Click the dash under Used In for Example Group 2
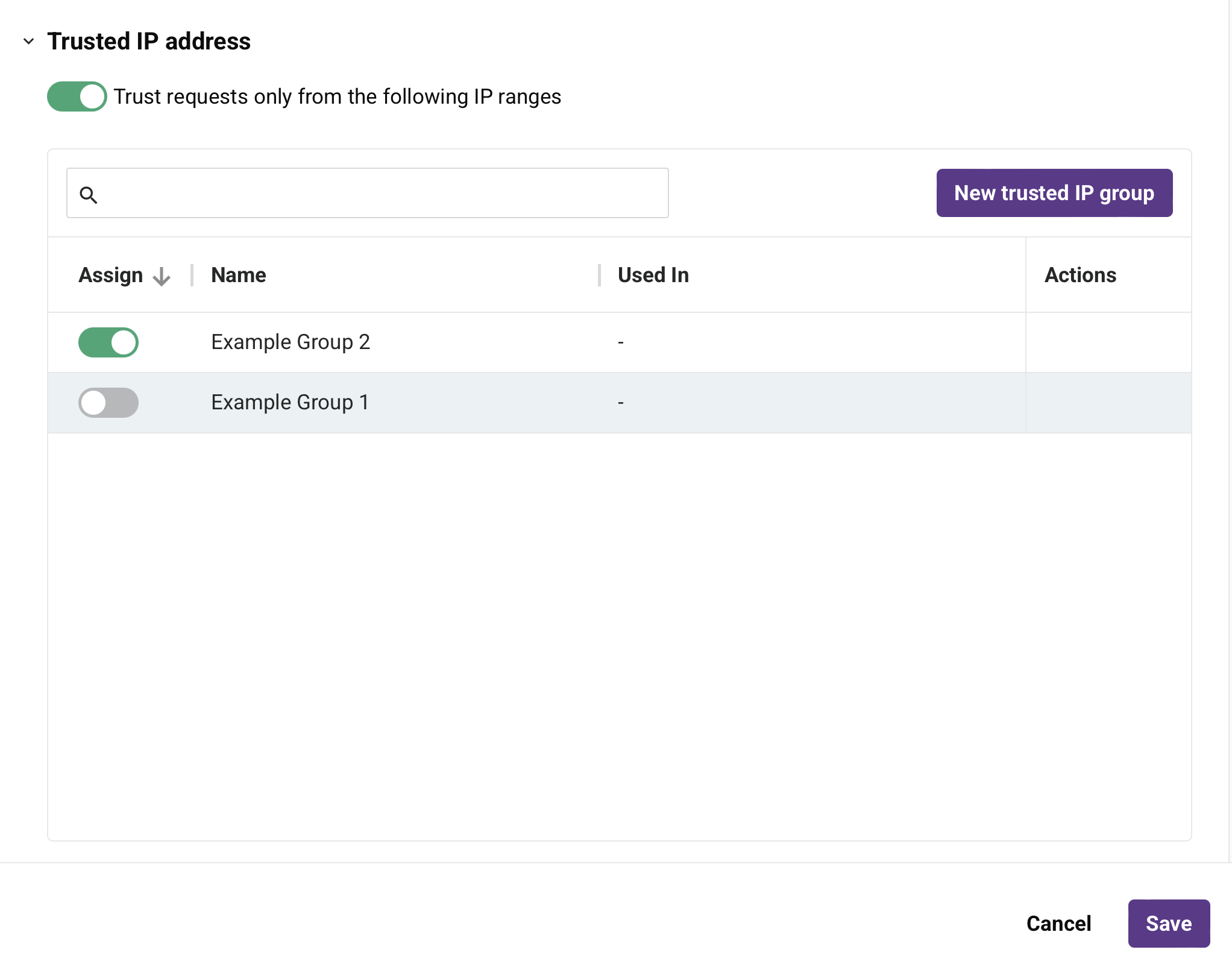The image size is (1232, 973). pyautogui.click(x=620, y=342)
